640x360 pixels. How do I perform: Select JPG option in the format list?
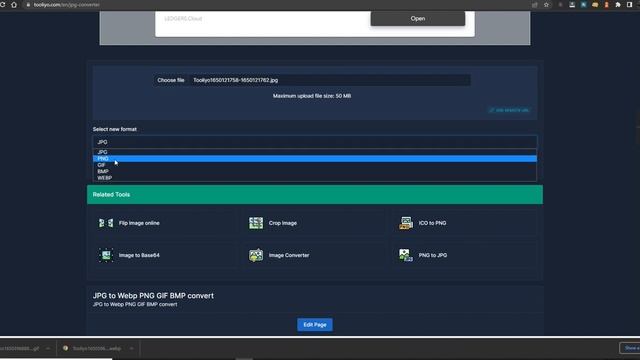click(315, 152)
